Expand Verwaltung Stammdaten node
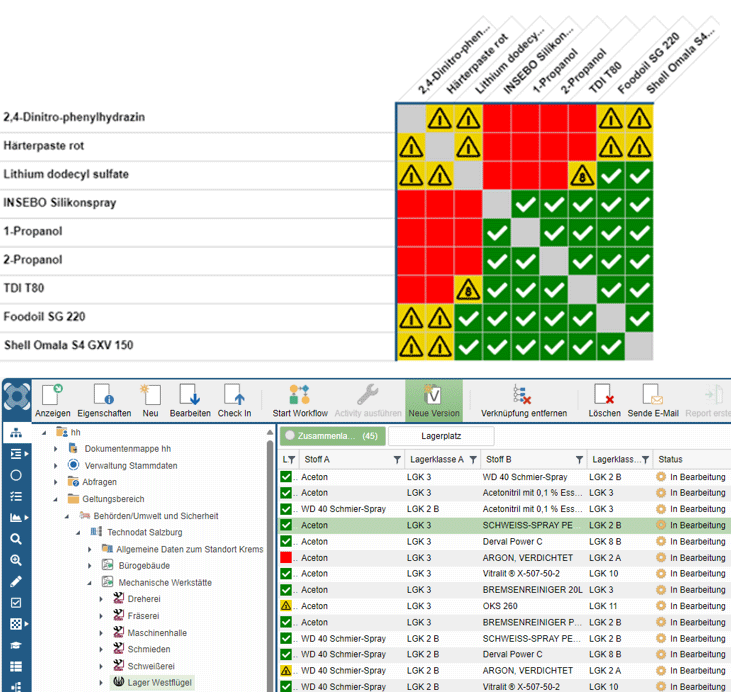 click(x=56, y=466)
